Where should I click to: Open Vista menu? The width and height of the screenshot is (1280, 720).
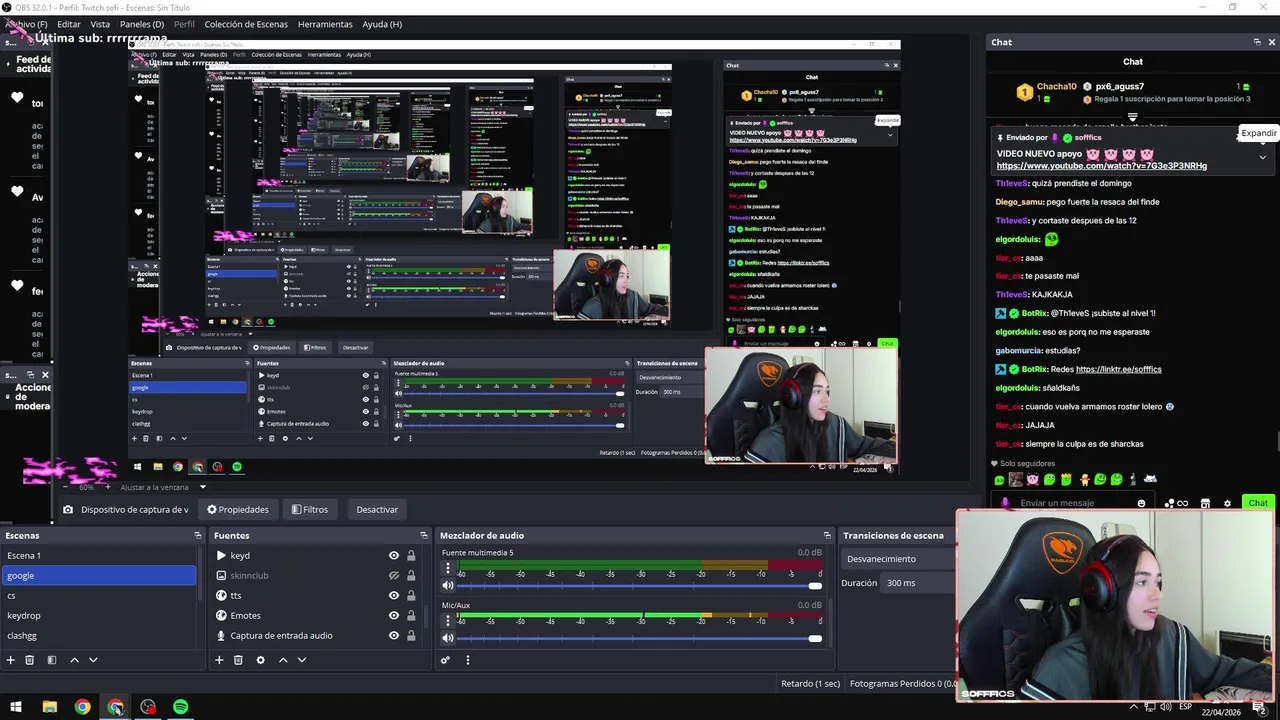[100, 24]
